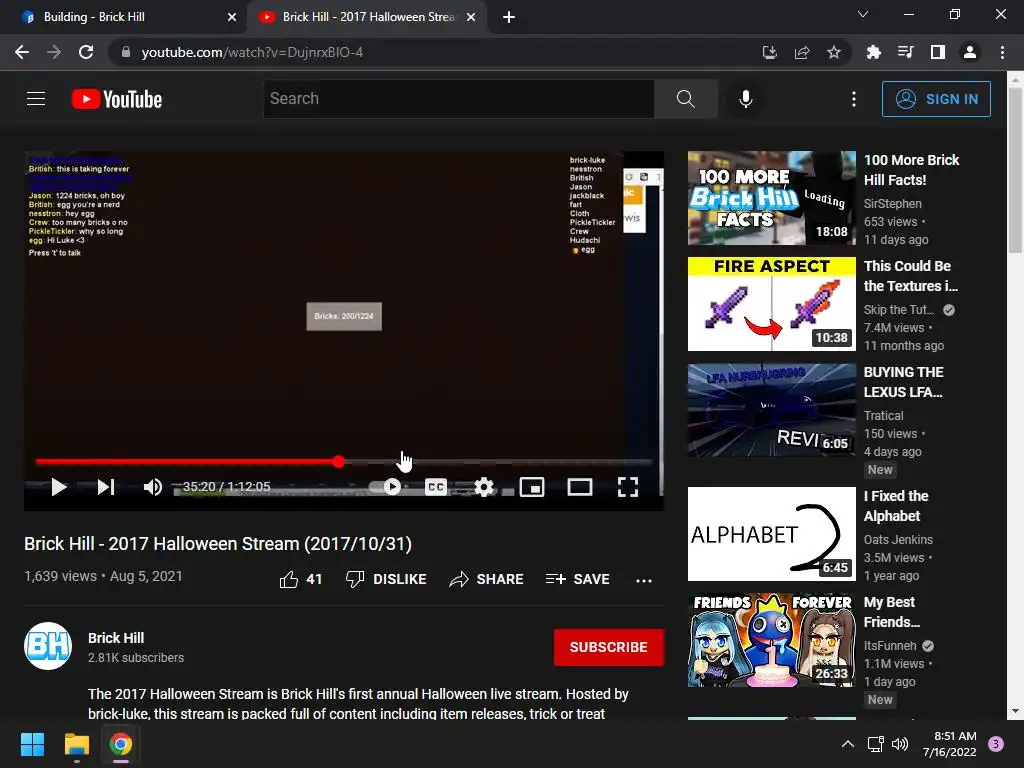Focus the YouTube search field

coord(458,99)
